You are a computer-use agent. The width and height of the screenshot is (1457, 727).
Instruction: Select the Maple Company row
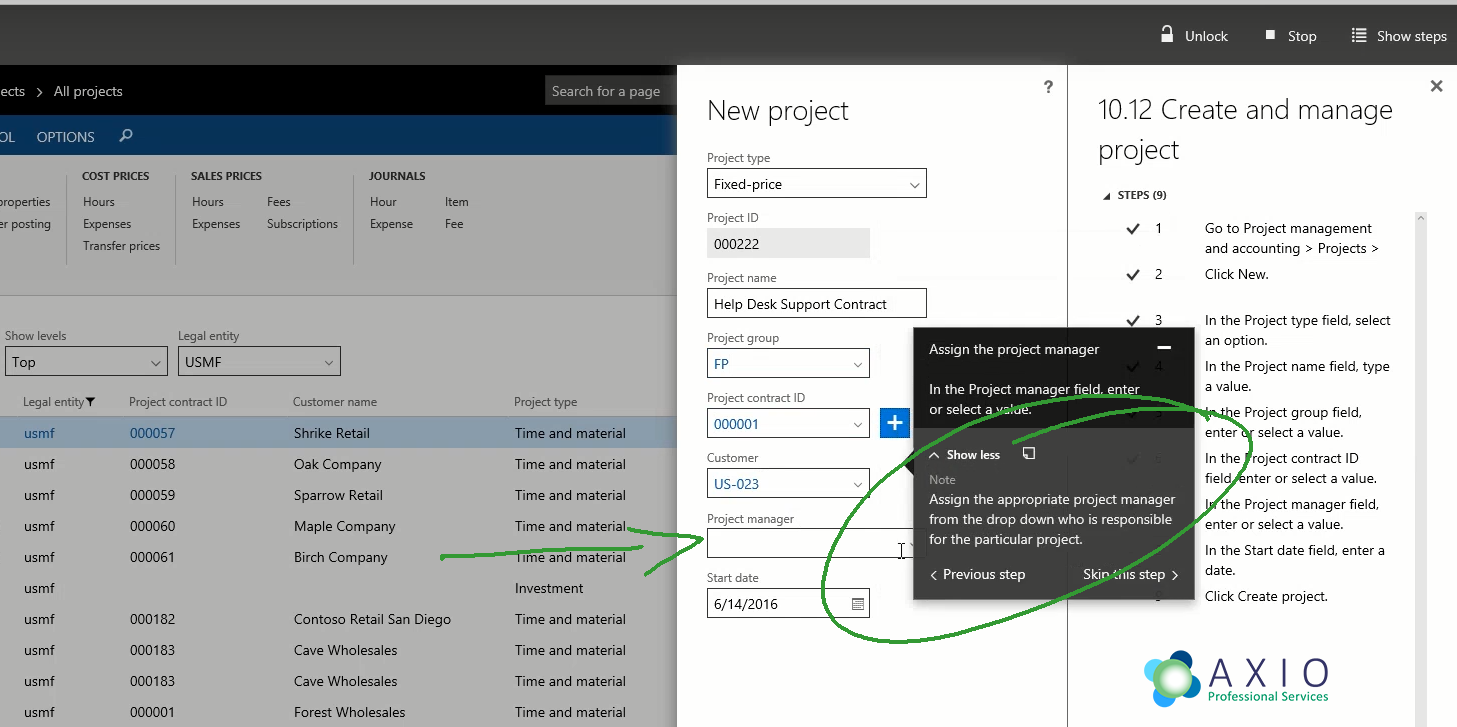(x=338, y=526)
